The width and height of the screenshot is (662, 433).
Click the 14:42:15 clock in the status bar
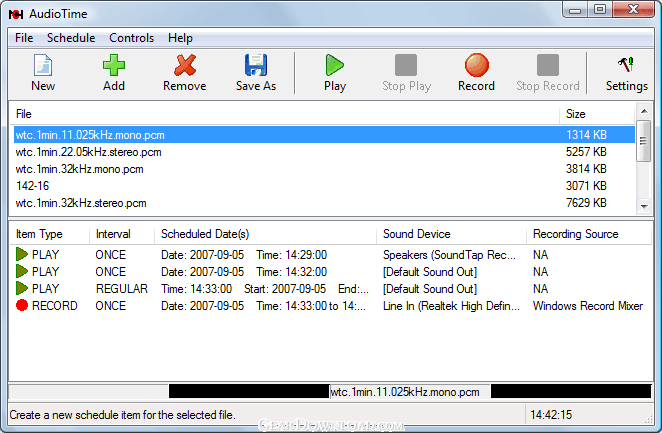pyautogui.click(x=551, y=415)
